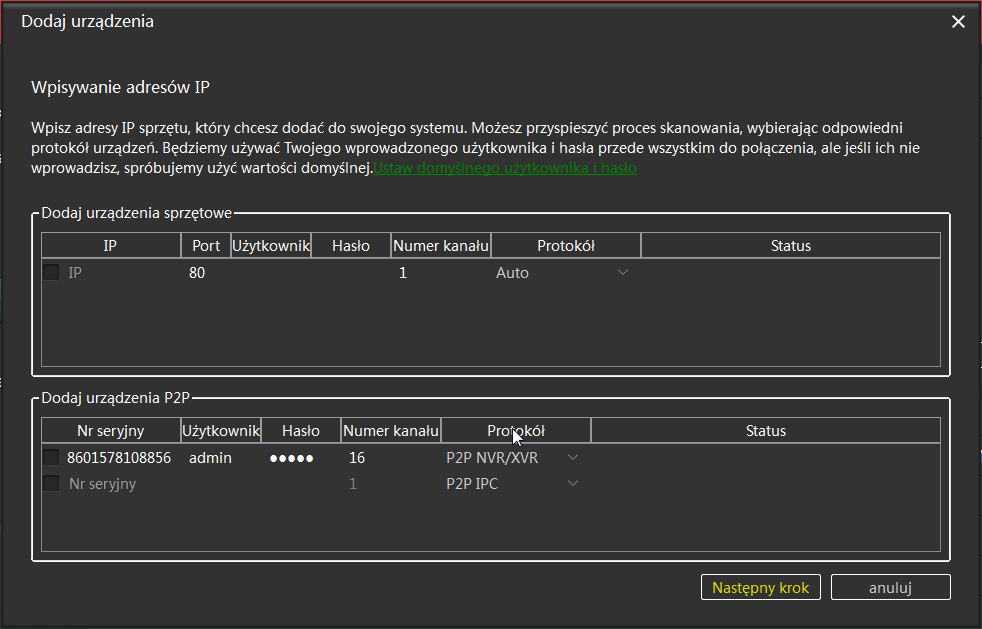Close the Dodaj urządzenia dialog
Image resolution: width=982 pixels, height=629 pixels.
coord(958,20)
